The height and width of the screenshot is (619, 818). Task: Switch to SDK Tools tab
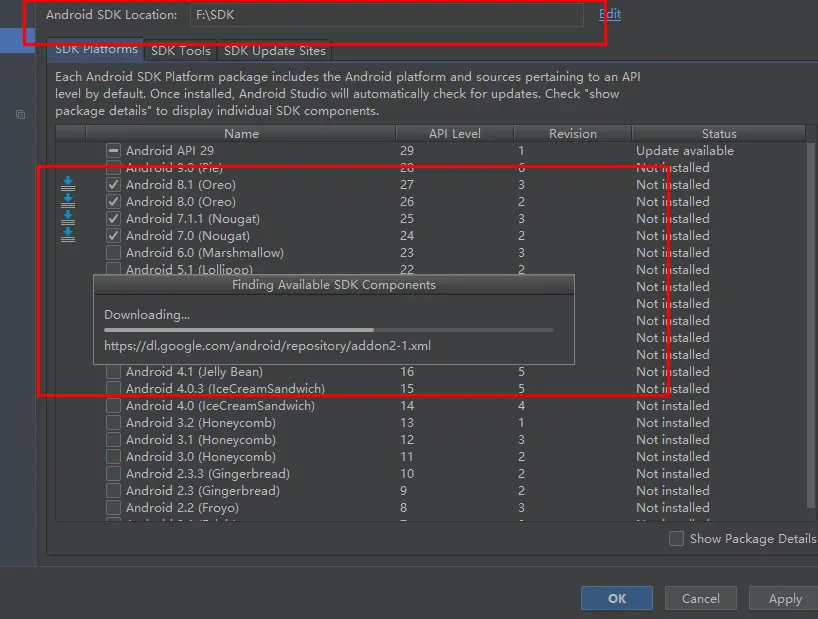point(181,51)
